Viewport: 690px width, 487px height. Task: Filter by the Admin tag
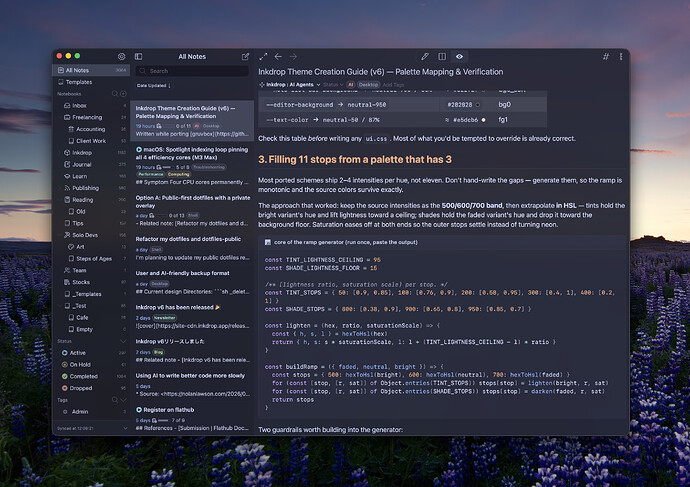[x=91, y=412]
